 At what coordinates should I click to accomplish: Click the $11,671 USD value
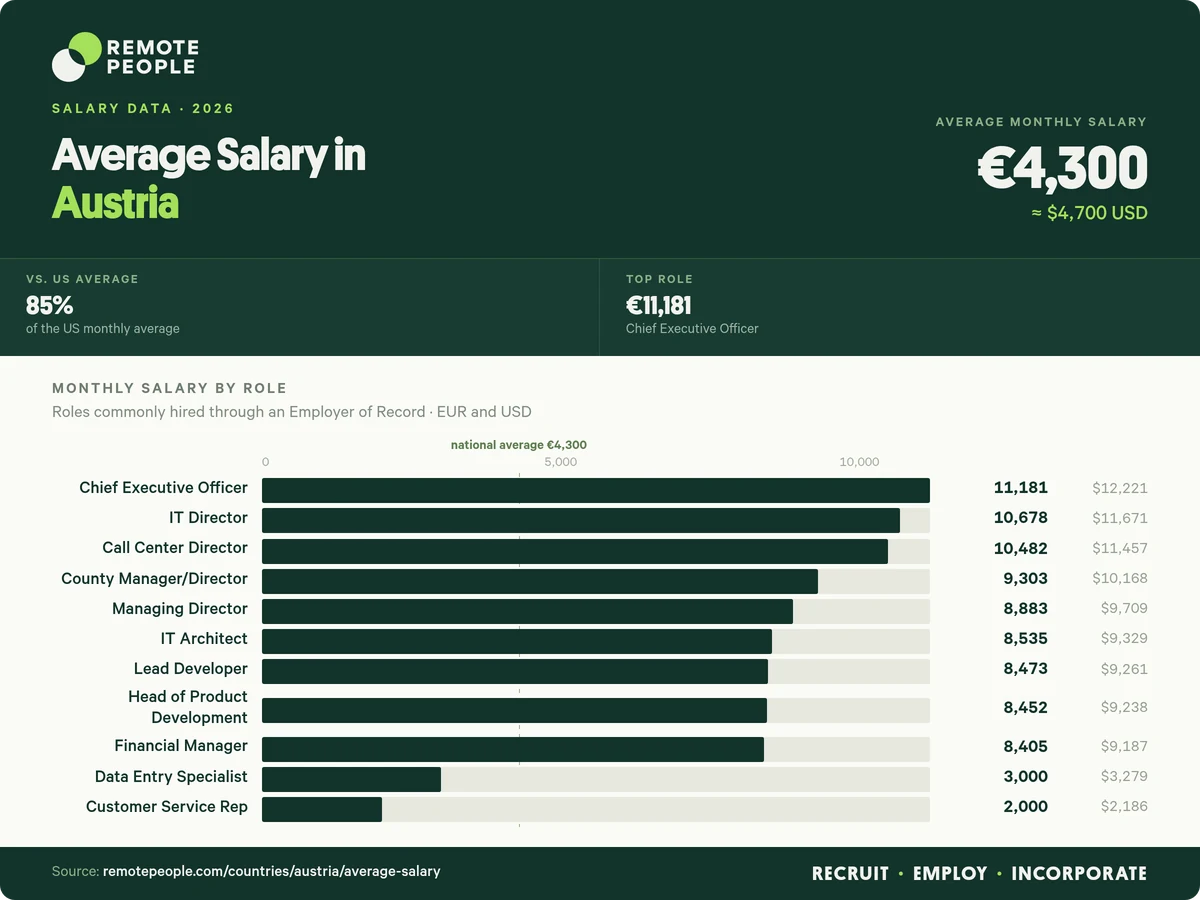point(1120,518)
